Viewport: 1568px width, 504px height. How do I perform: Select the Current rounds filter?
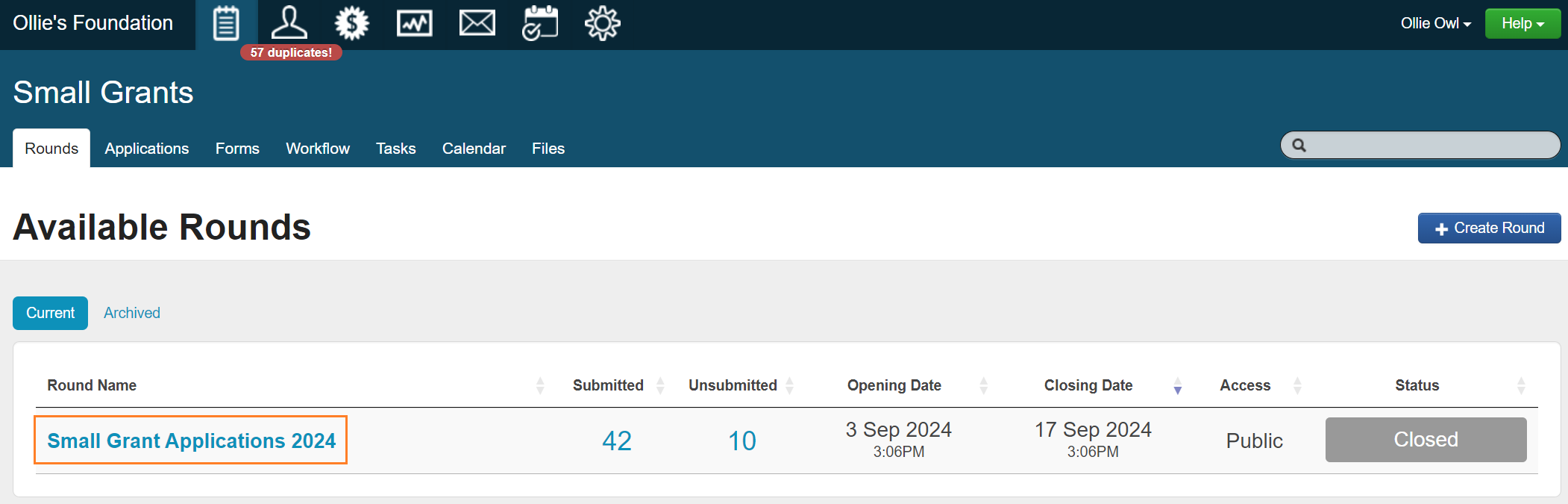click(50, 313)
